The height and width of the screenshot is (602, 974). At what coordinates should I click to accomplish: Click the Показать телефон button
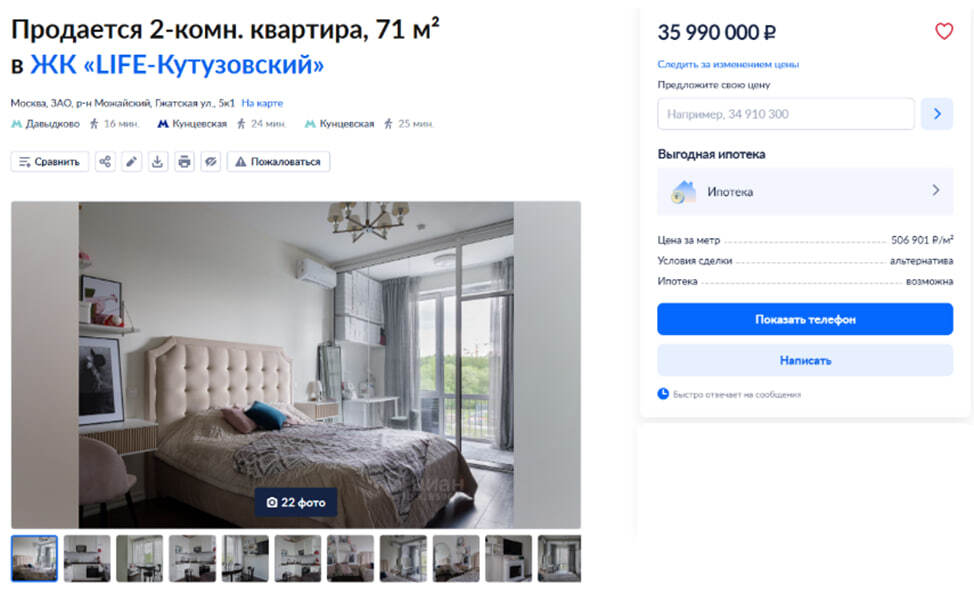coord(805,319)
